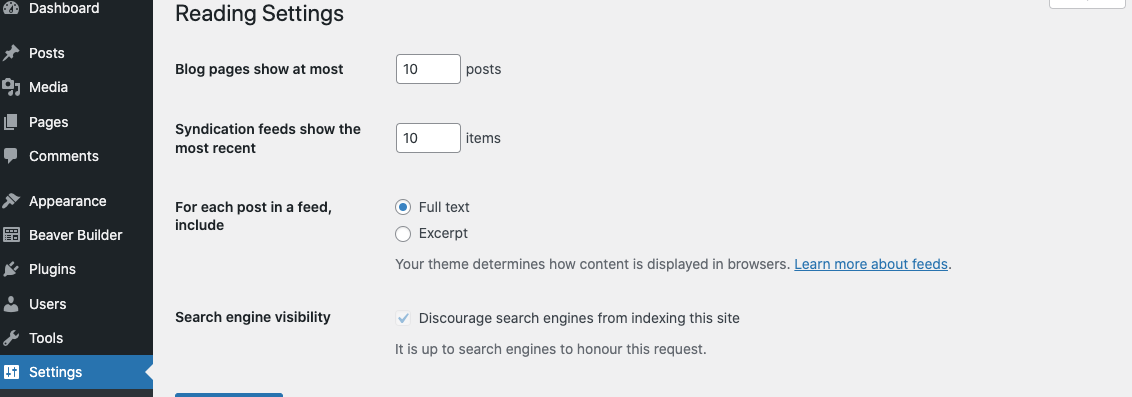
Task: Click the Pages icon in sidebar
Action: point(11,122)
